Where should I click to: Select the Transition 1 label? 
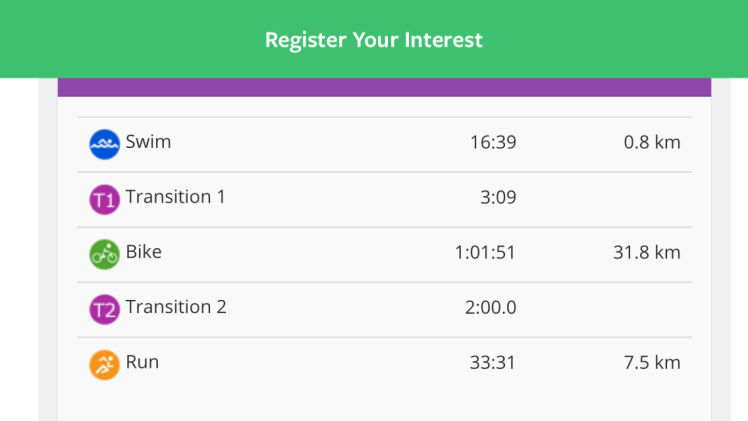click(175, 197)
